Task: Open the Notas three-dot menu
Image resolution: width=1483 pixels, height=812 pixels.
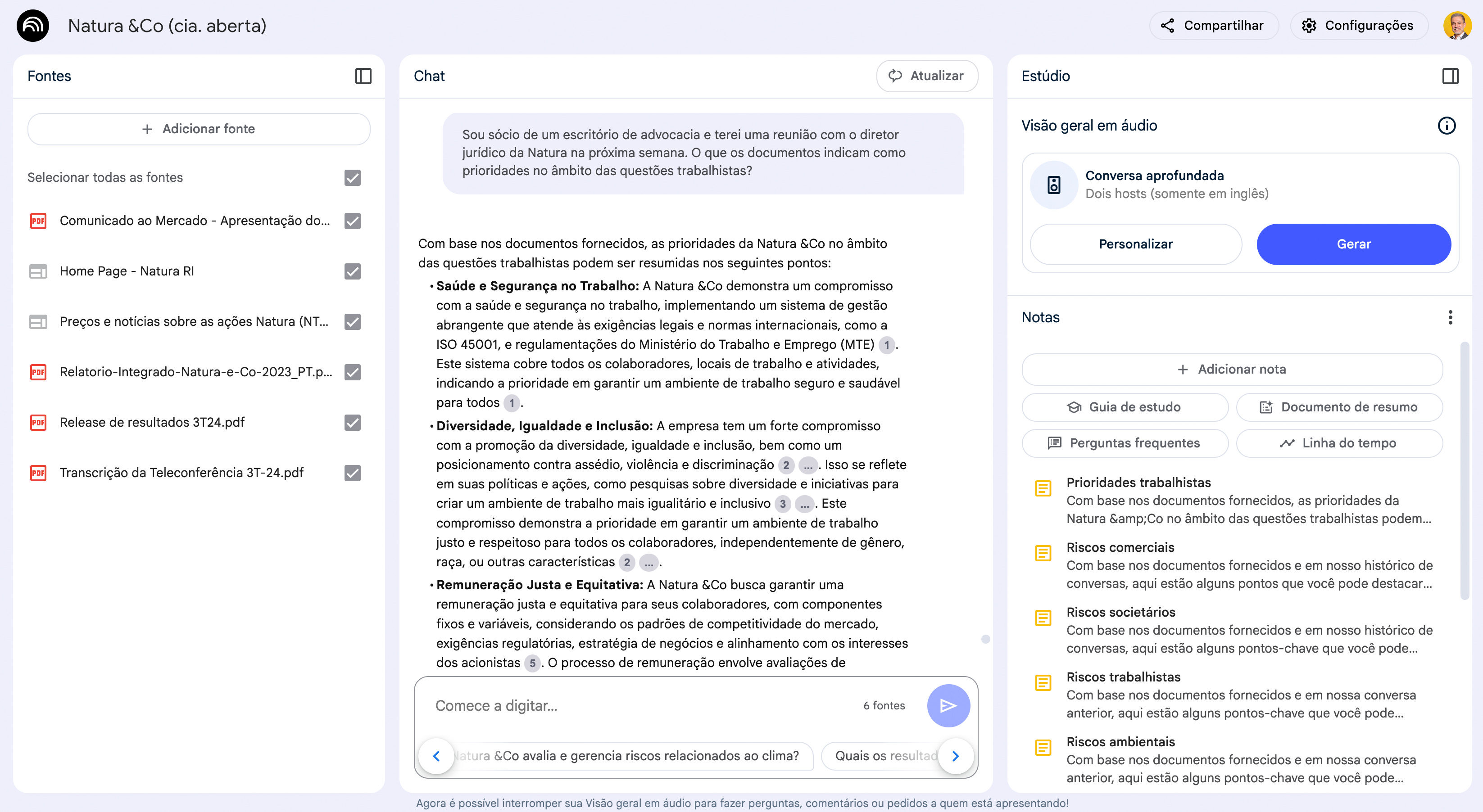Action: click(x=1450, y=318)
